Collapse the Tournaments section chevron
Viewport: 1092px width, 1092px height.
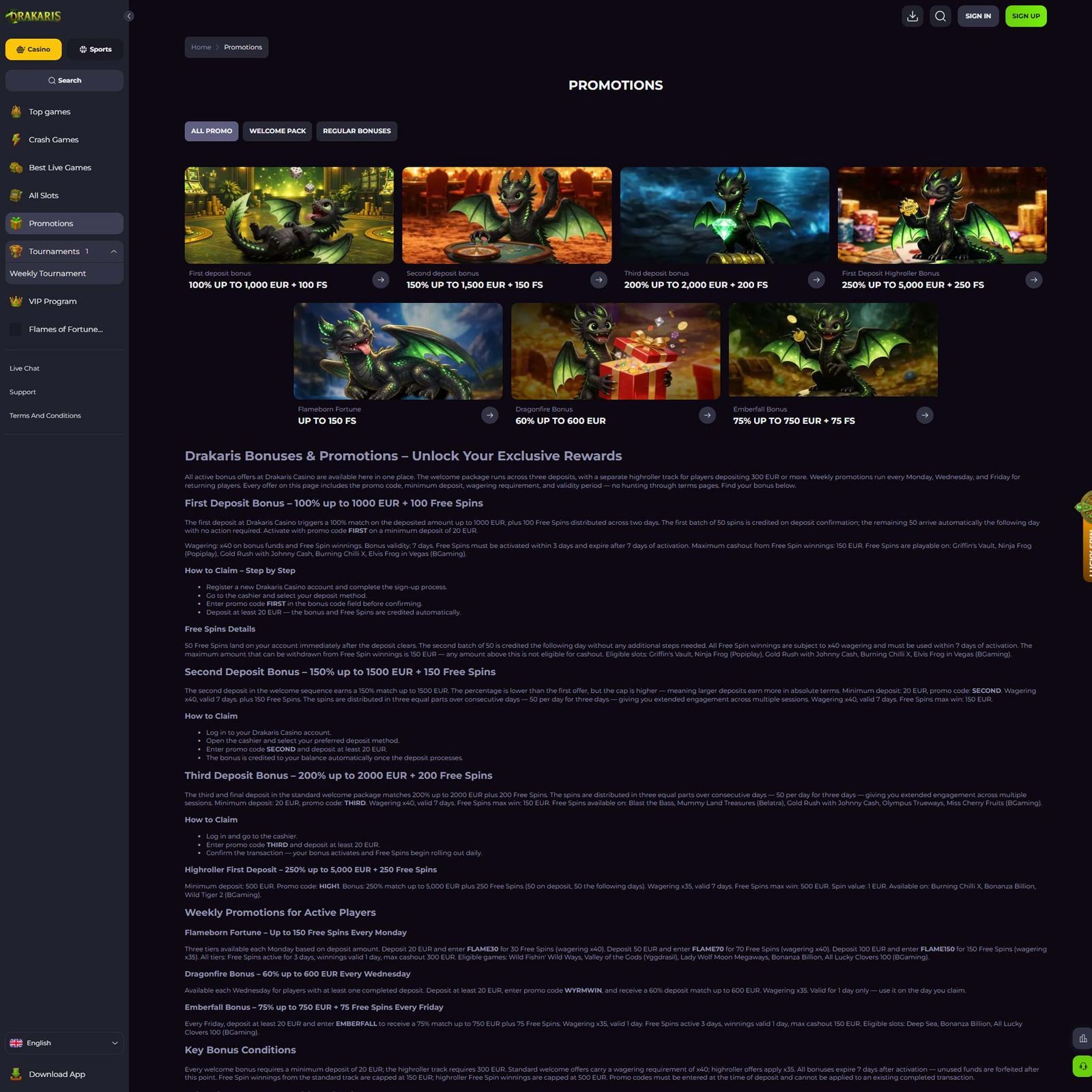114,252
